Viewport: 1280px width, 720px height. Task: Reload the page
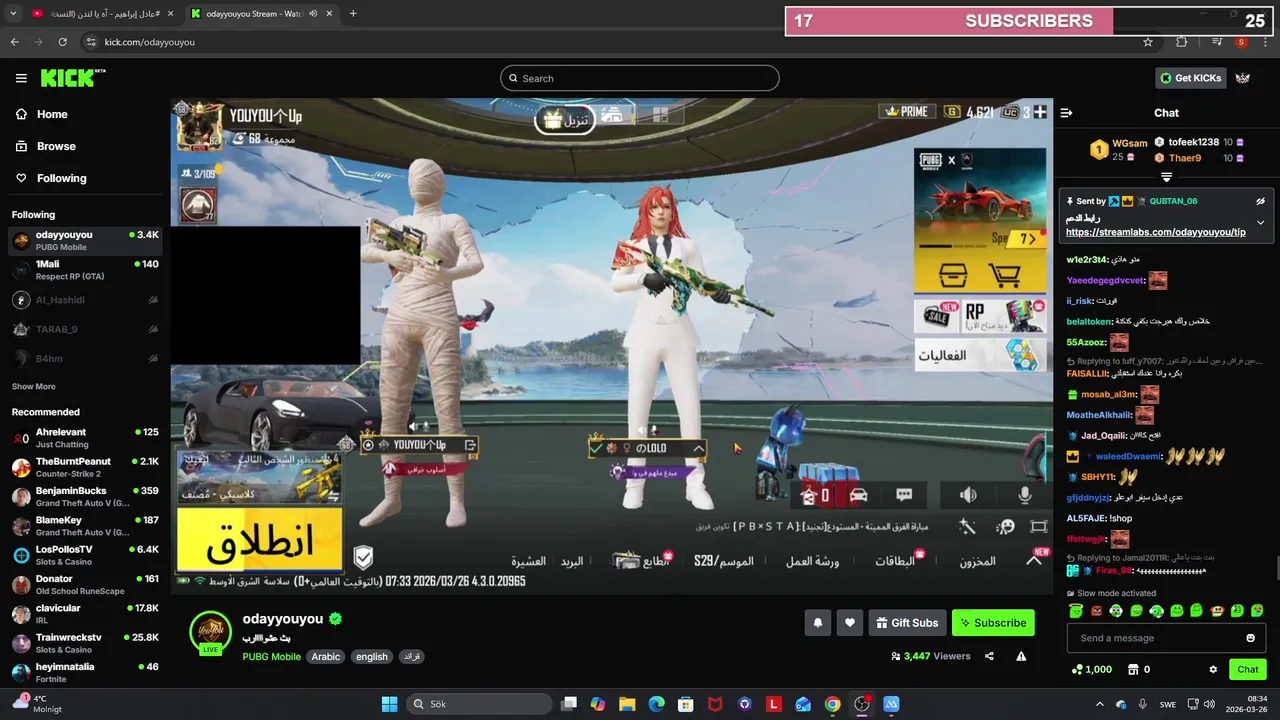click(x=62, y=42)
